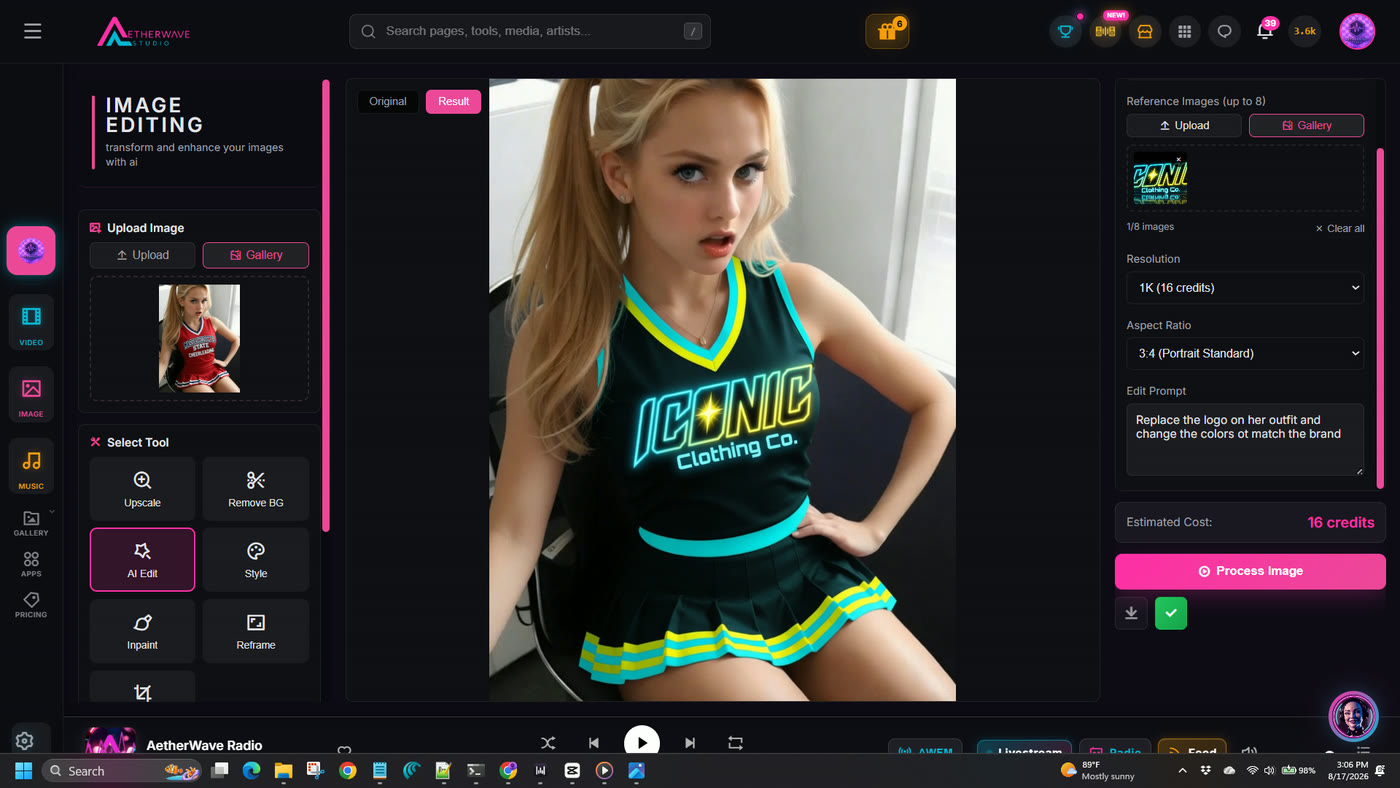The height and width of the screenshot is (788, 1400).
Task: Focus the search pages and tools field
Action: [x=530, y=31]
